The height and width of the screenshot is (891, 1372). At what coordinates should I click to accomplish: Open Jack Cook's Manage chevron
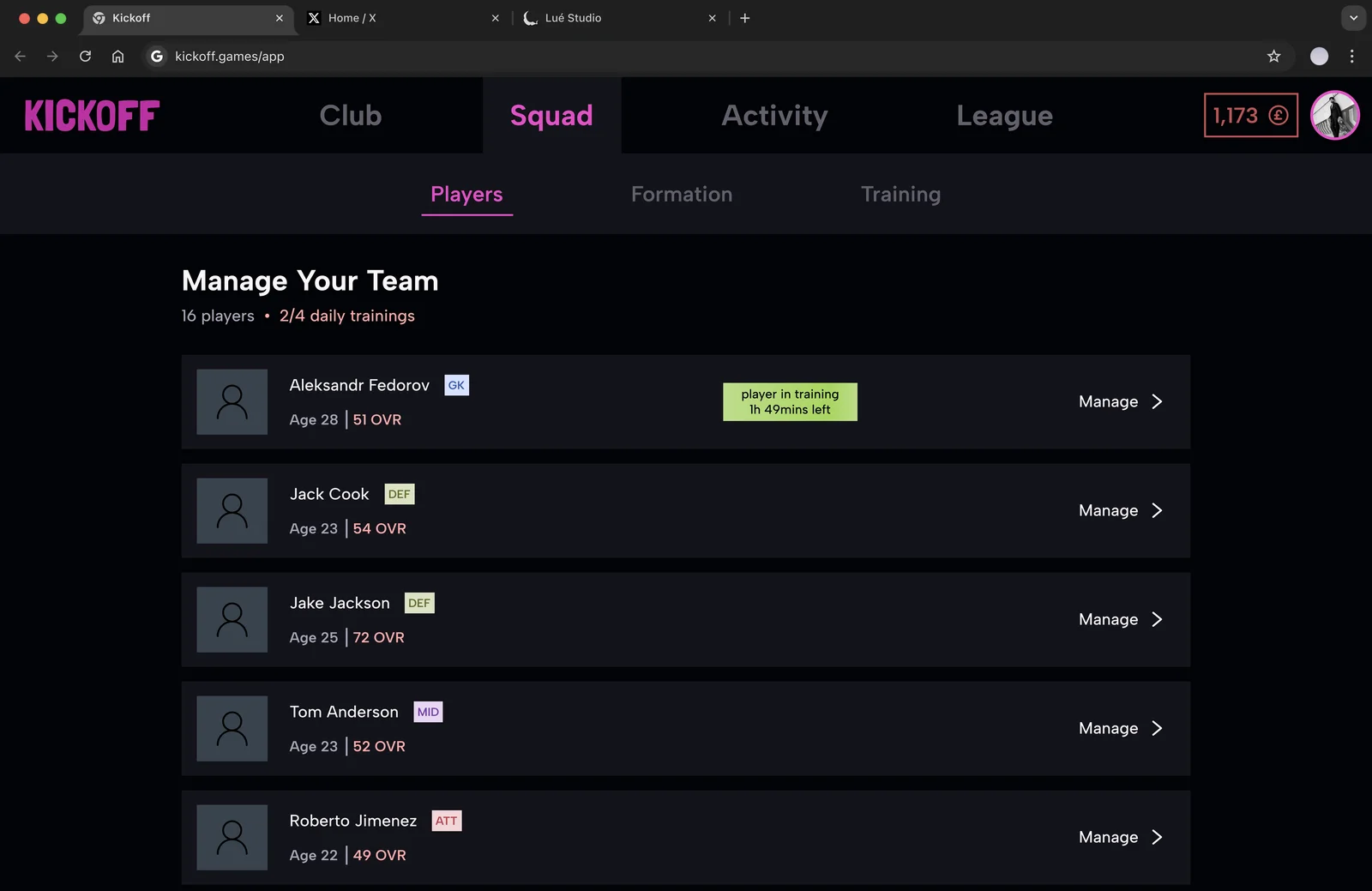[1157, 510]
